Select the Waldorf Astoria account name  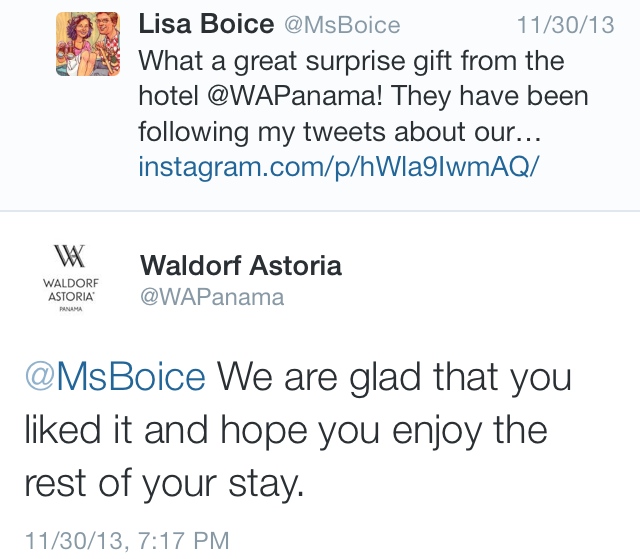241,265
